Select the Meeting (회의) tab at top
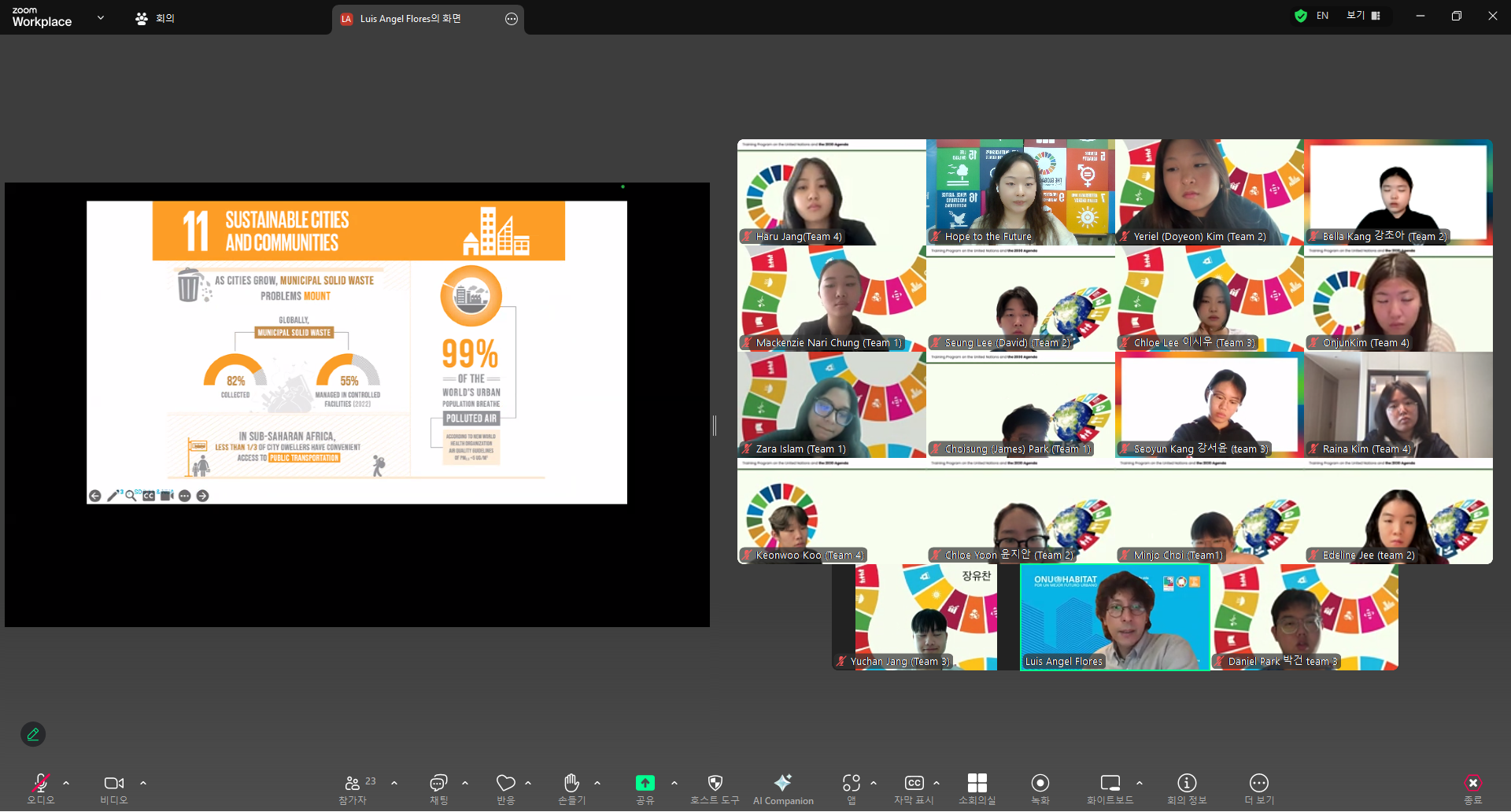This screenshot has height=812, width=1511. [155, 18]
